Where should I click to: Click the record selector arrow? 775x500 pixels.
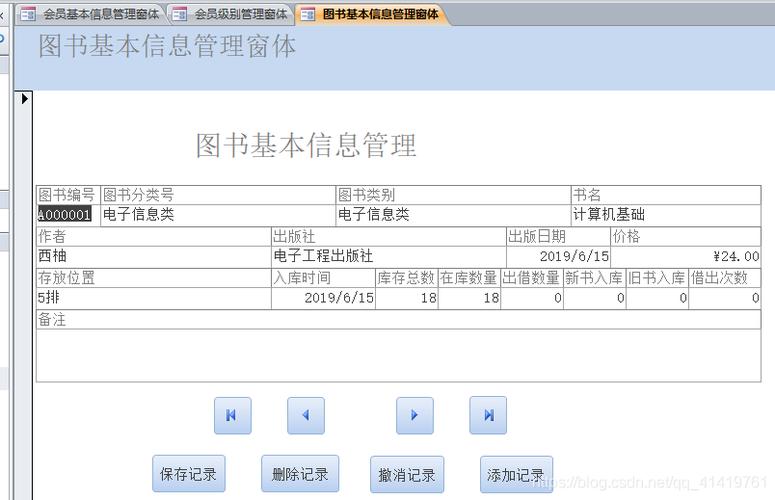[24, 99]
